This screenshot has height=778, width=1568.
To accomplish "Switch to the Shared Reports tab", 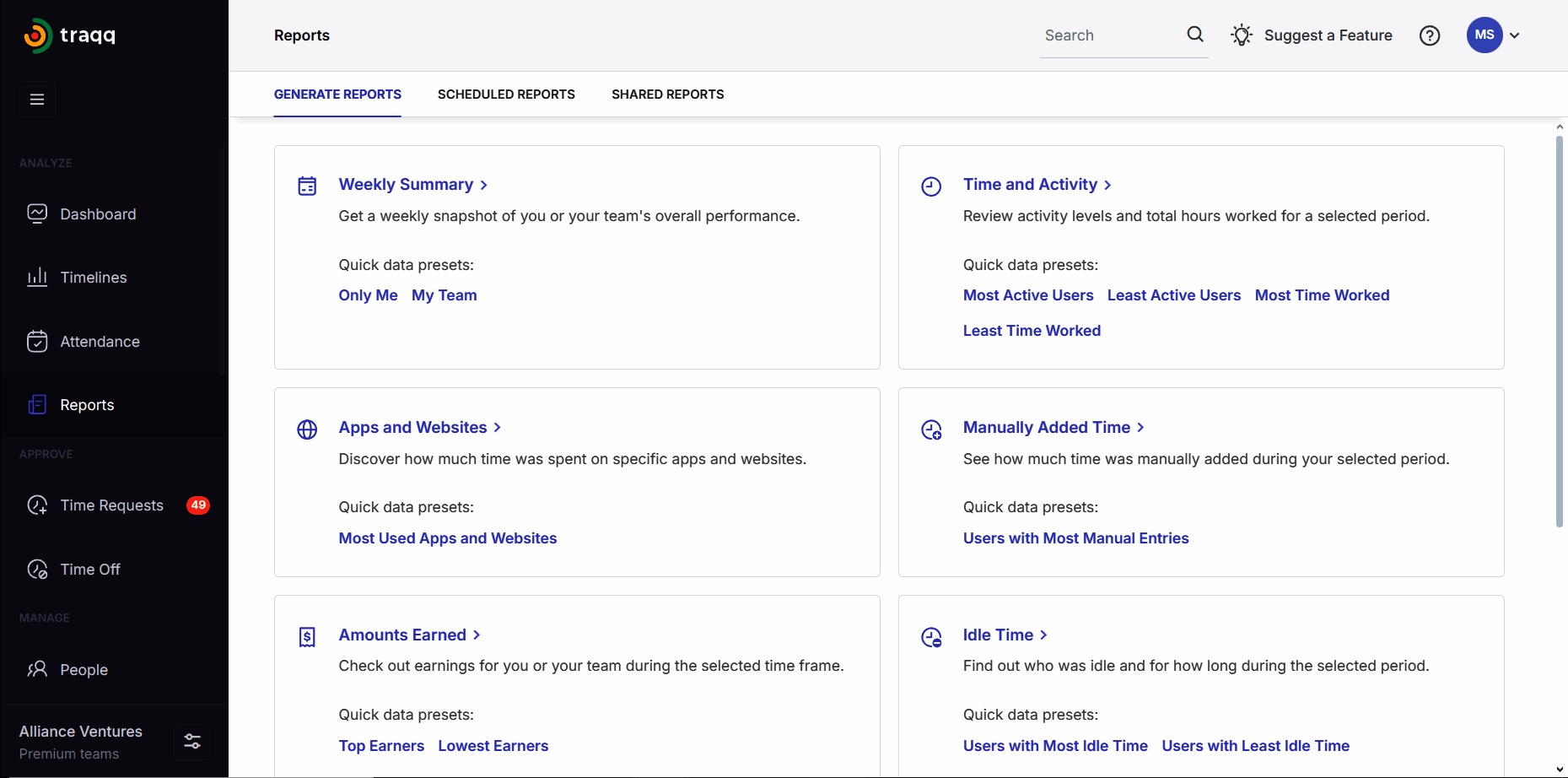I will point(667,95).
